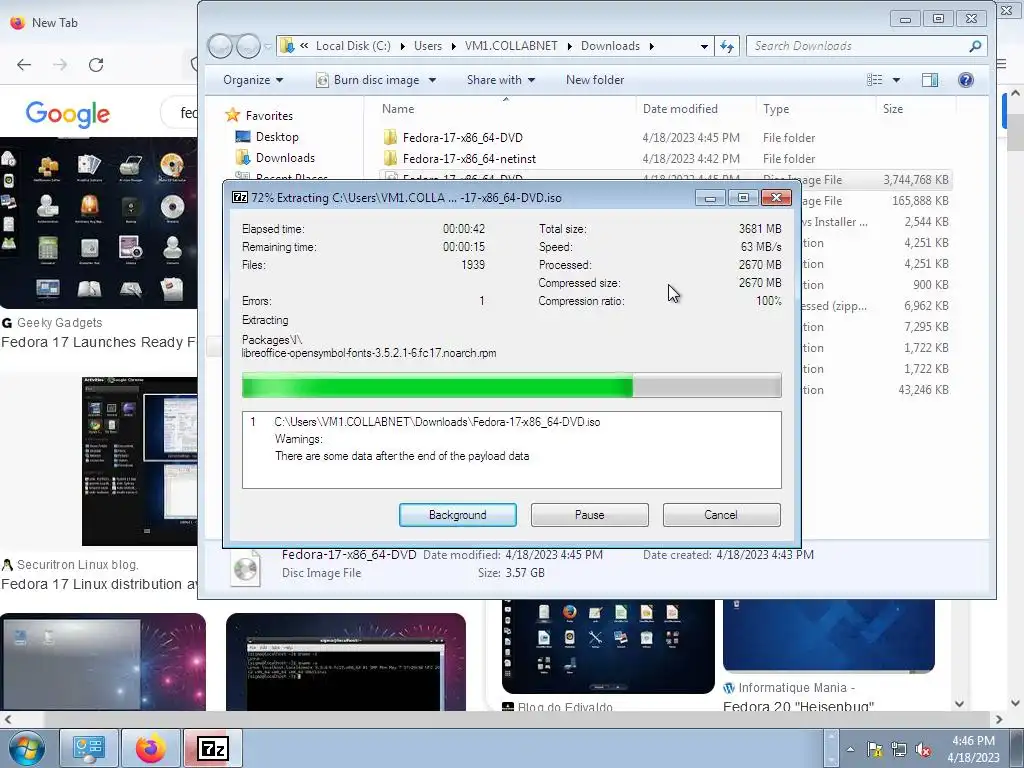Sort by the Size column header
Viewport: 1024px width, 768px height.
pyautogui.click(x=893, y=109)
